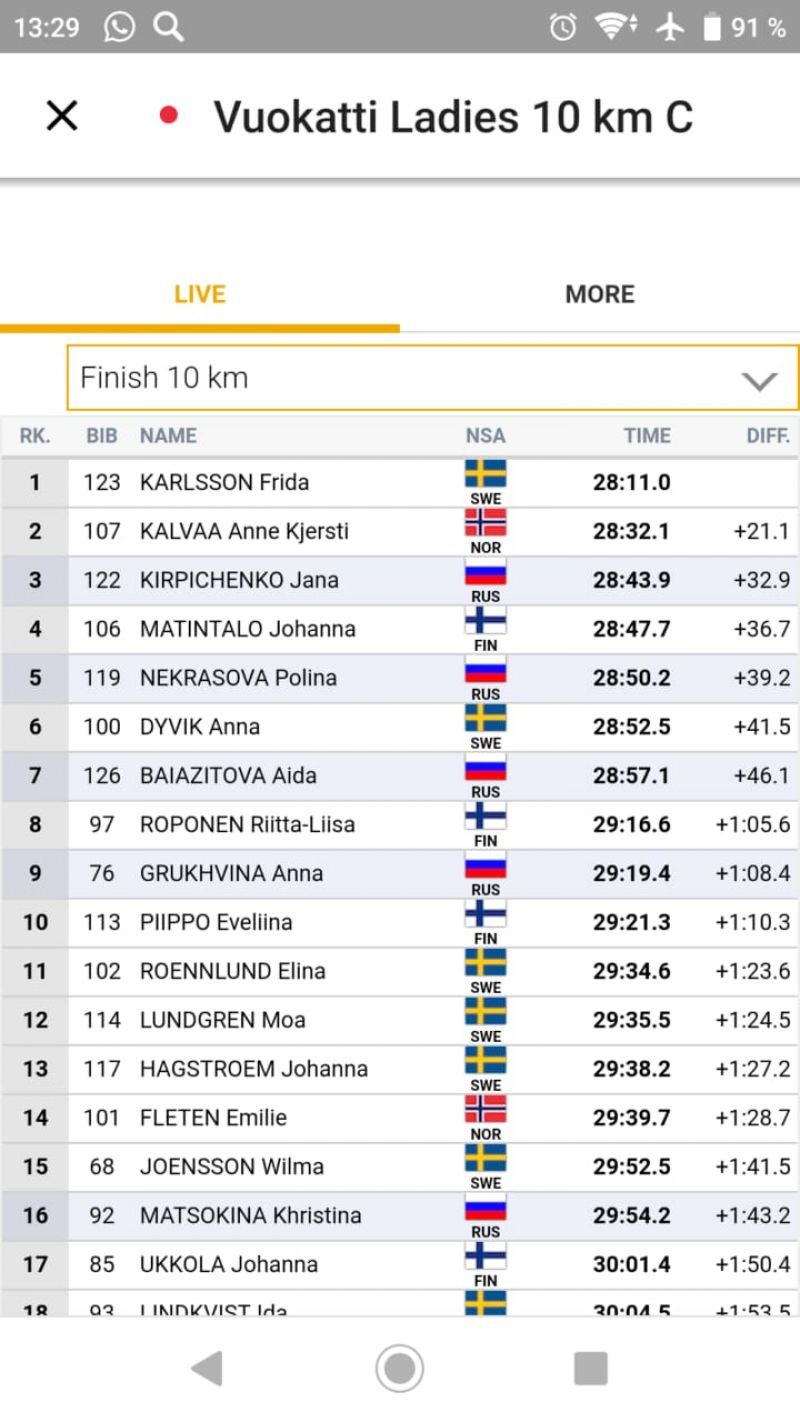800x1422 pixels.
Task: Expand the split selector chevron arrow
Action: (x=759, y=380)
